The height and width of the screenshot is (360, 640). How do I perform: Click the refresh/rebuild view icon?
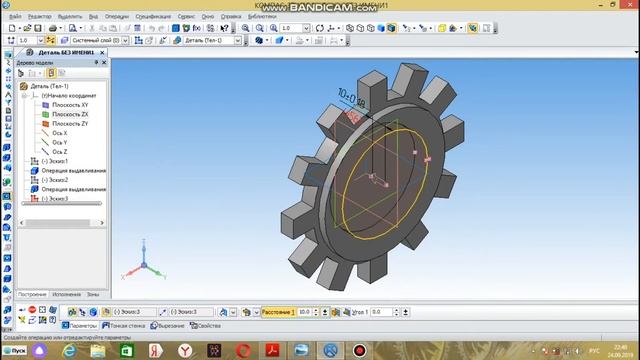pyautogui.click(x=320, y=28)
